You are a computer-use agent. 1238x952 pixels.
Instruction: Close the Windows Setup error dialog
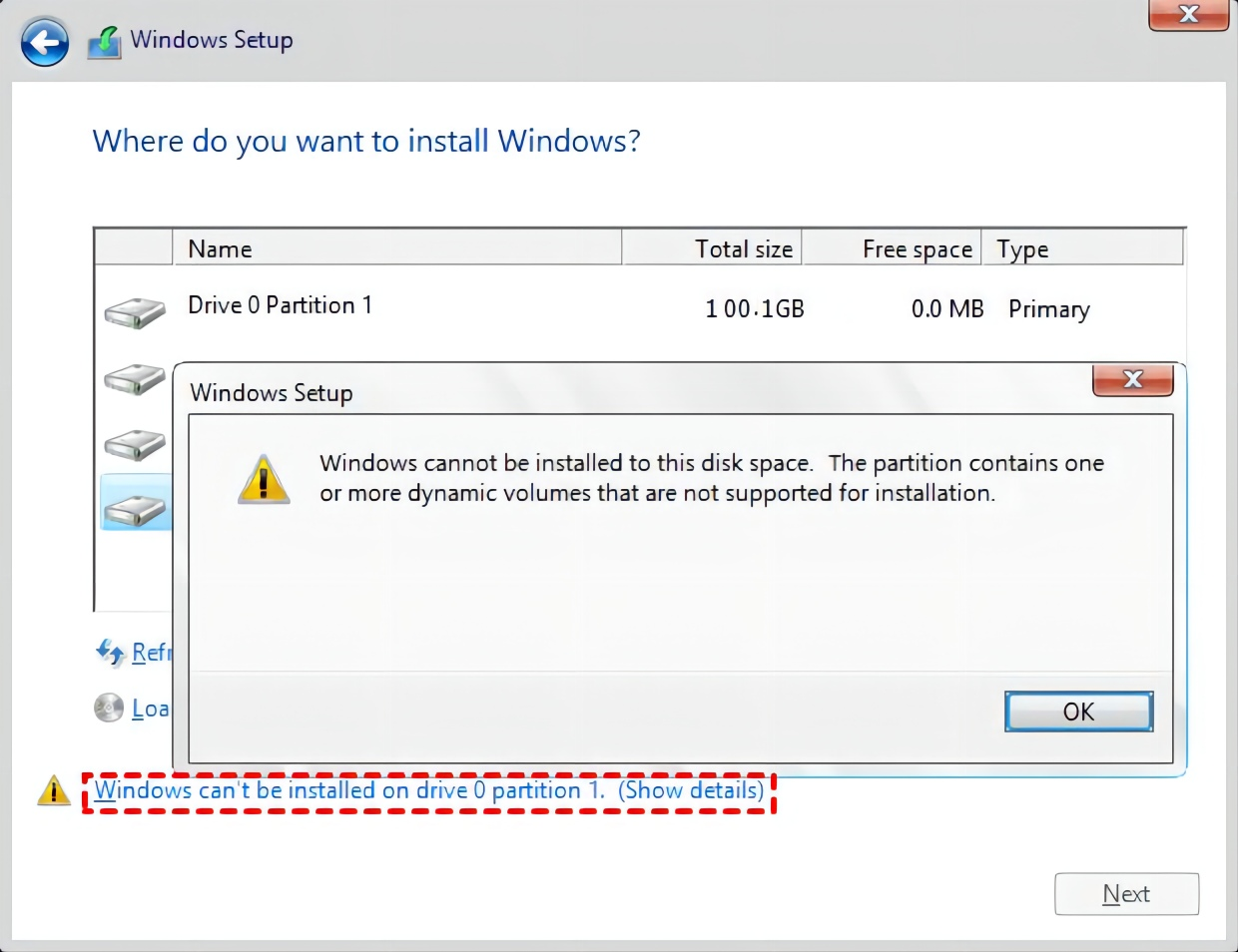[1132, 379]
